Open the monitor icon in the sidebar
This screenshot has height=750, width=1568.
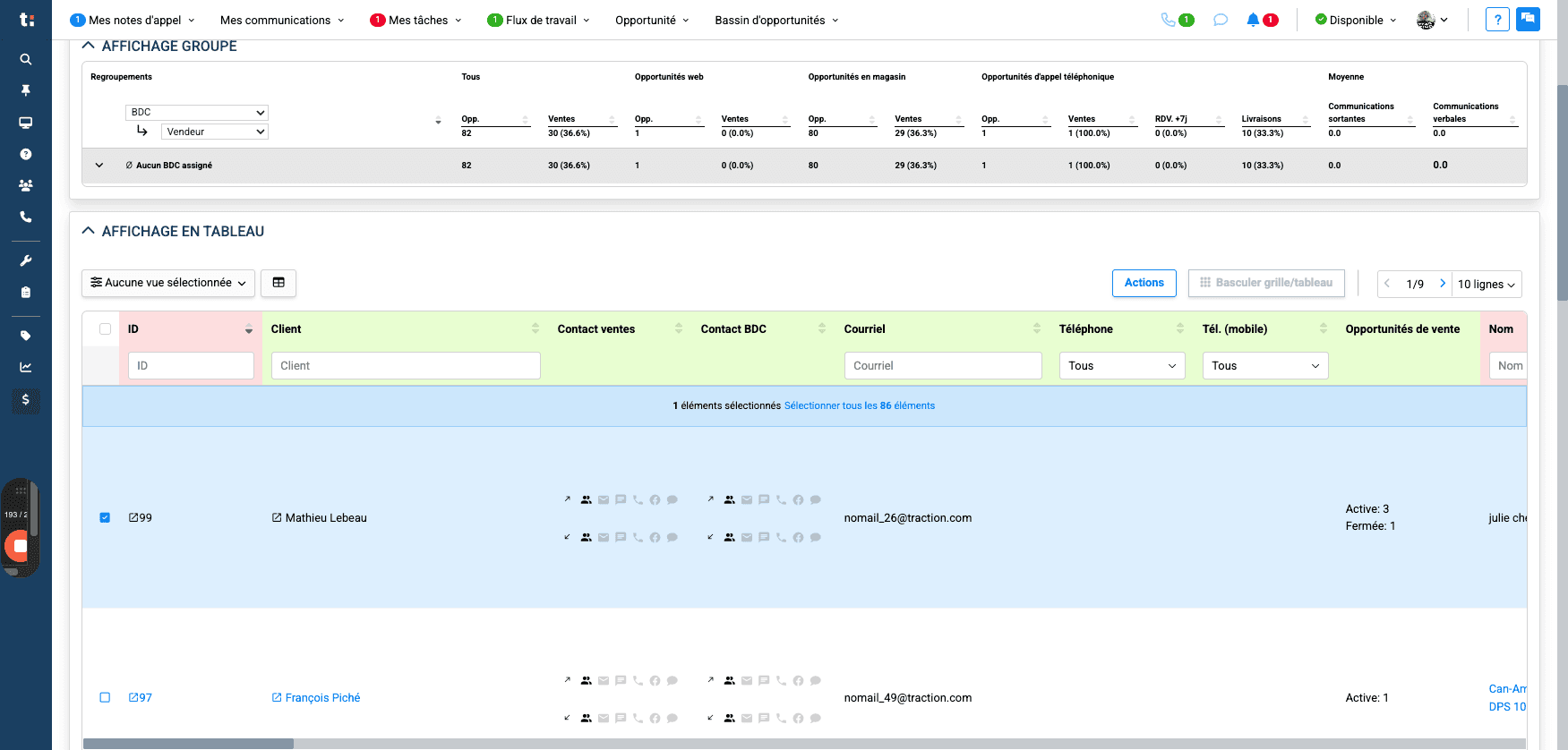(x=26, y=123)
